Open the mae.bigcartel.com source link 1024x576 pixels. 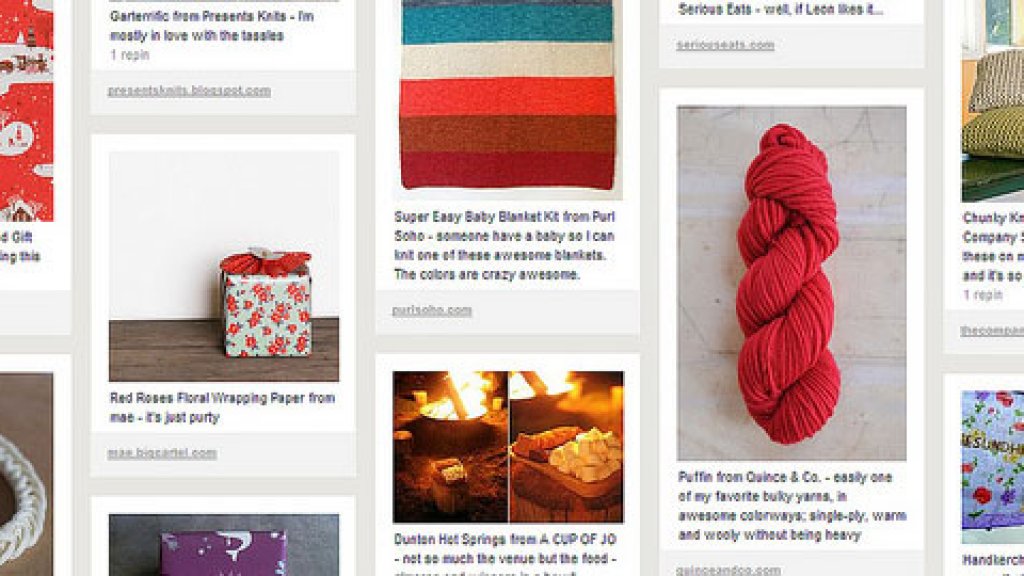(162, 453)
